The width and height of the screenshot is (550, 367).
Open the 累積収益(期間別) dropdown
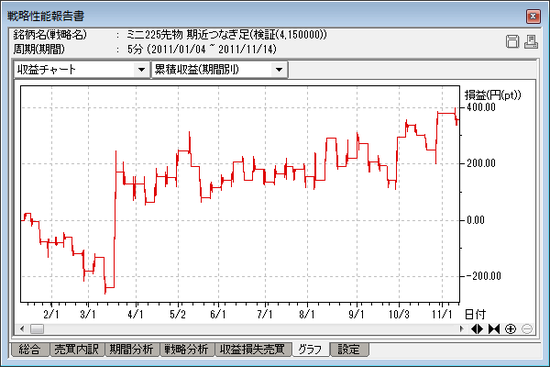(x=279, y=69)
